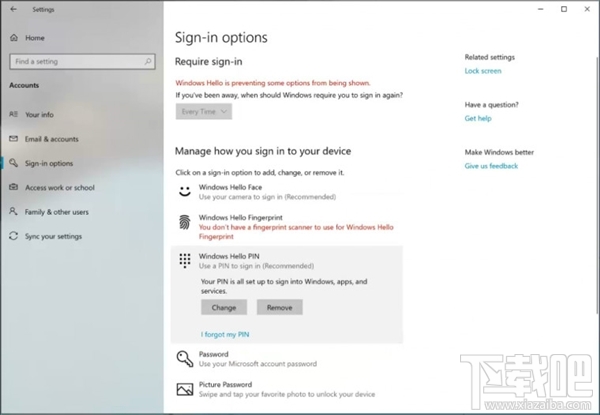Click the Picture Password image icon

(185, 389)
